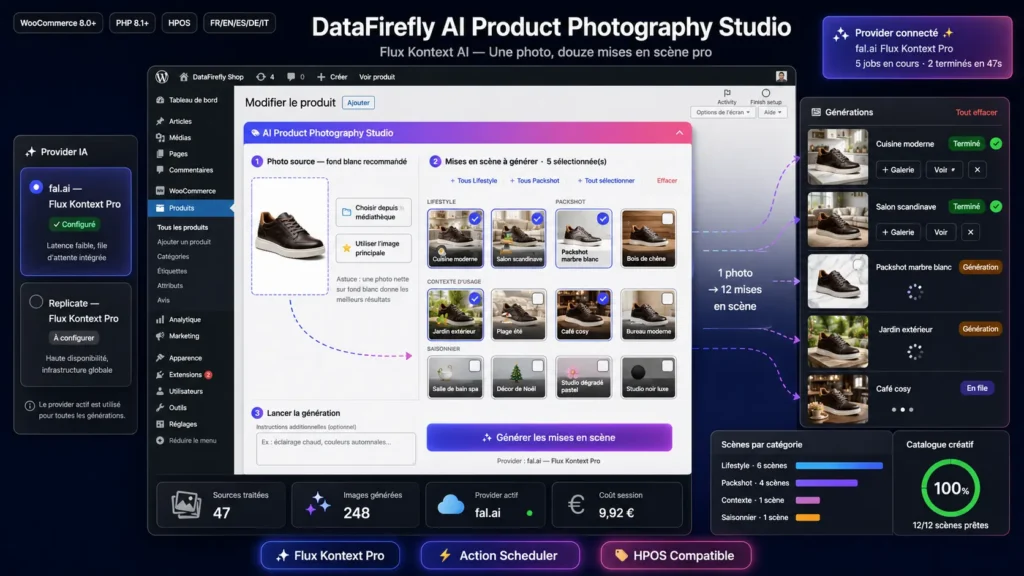Open Options de l'écran dropdown
Screen dimensions: 1024x576
click(x=722, y=112)
